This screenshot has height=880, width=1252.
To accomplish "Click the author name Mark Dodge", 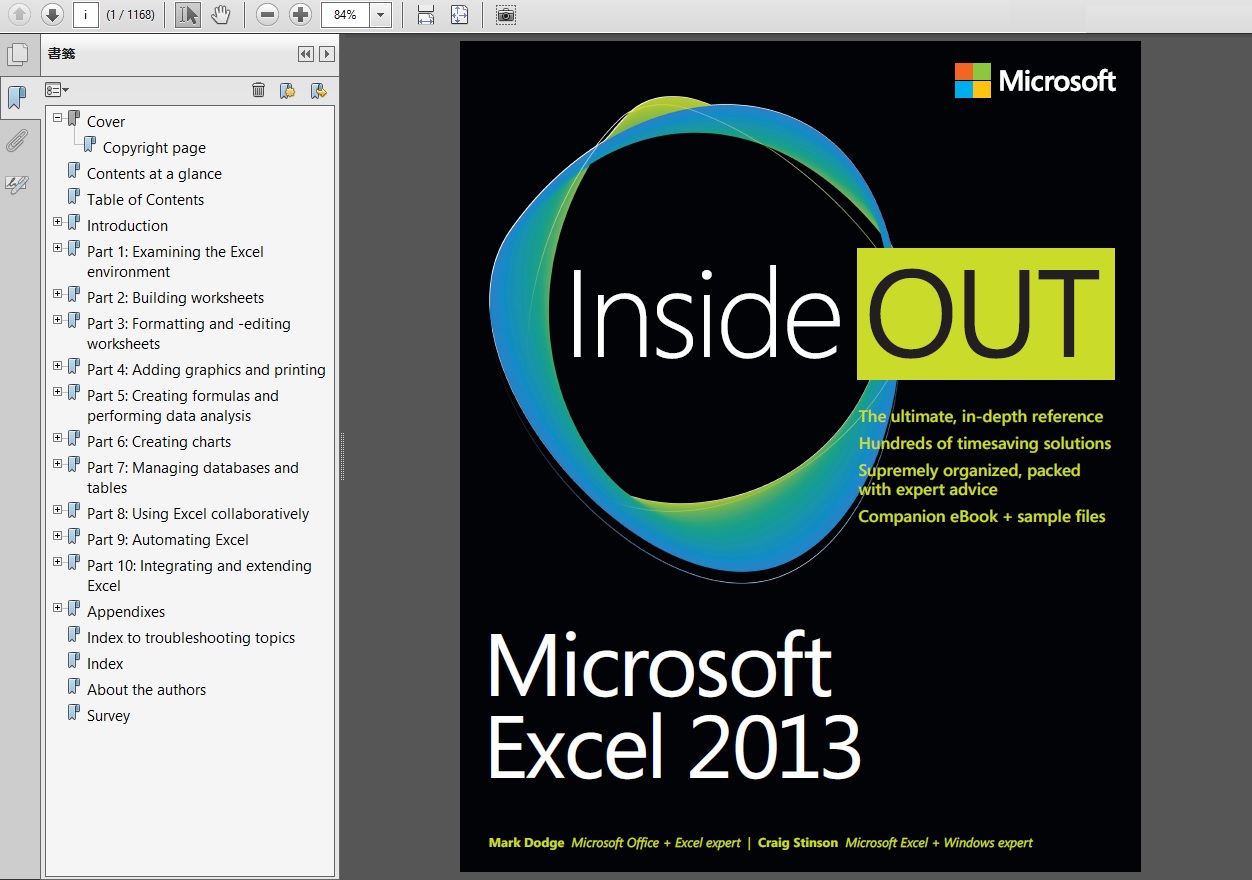I will click(526, 843).
